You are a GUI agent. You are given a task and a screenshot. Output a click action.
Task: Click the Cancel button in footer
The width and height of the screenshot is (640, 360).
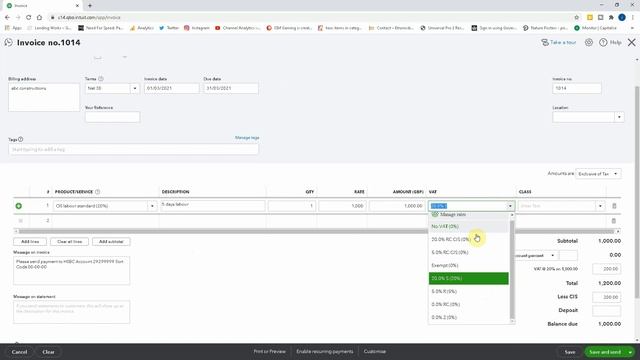point(19,352)
